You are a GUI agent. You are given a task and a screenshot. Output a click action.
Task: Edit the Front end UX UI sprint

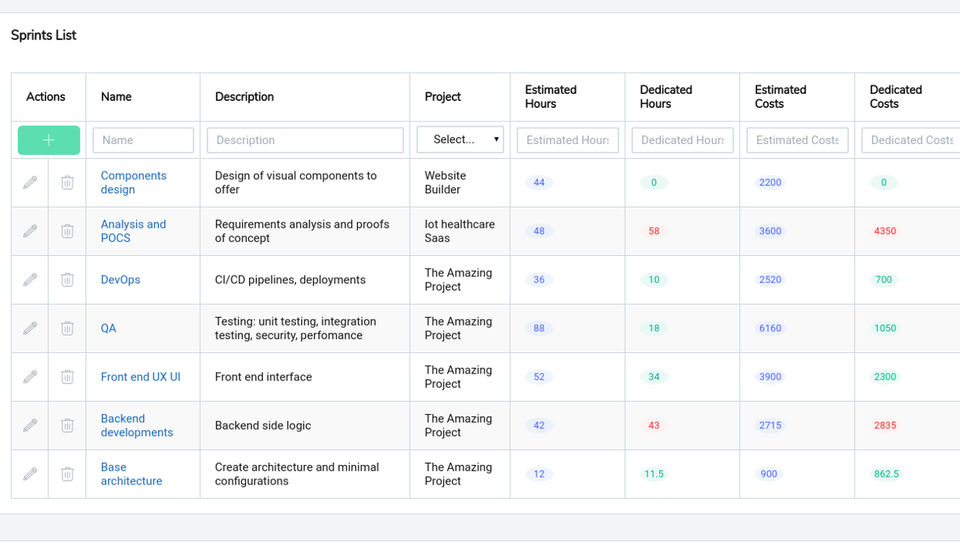[x=30, y=377]
